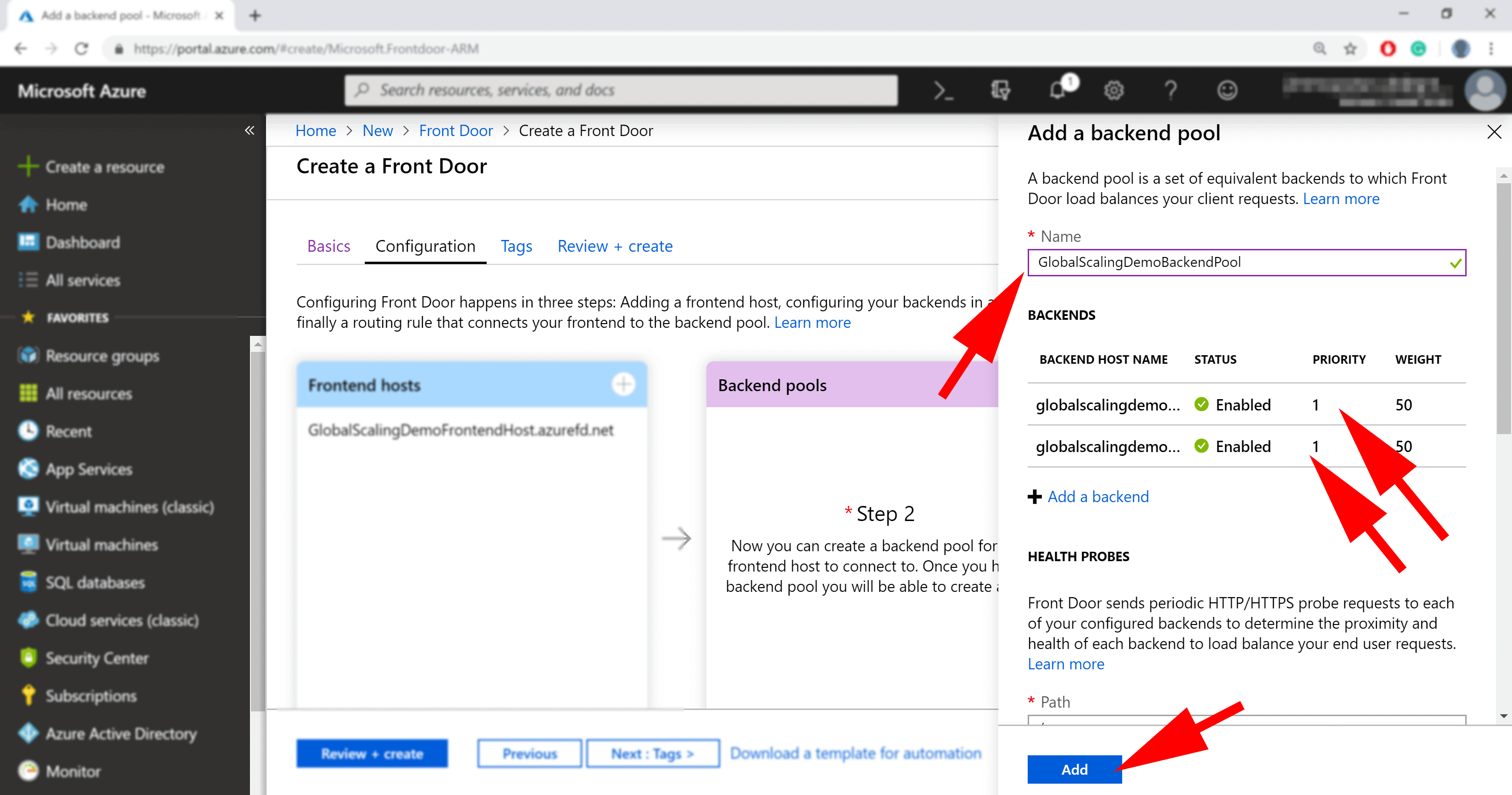The height and width of the screenshot is (795, 1512).
Task: Click Learn more under Health Probes
Action: pyautogui.click(x=1065, y=664)
